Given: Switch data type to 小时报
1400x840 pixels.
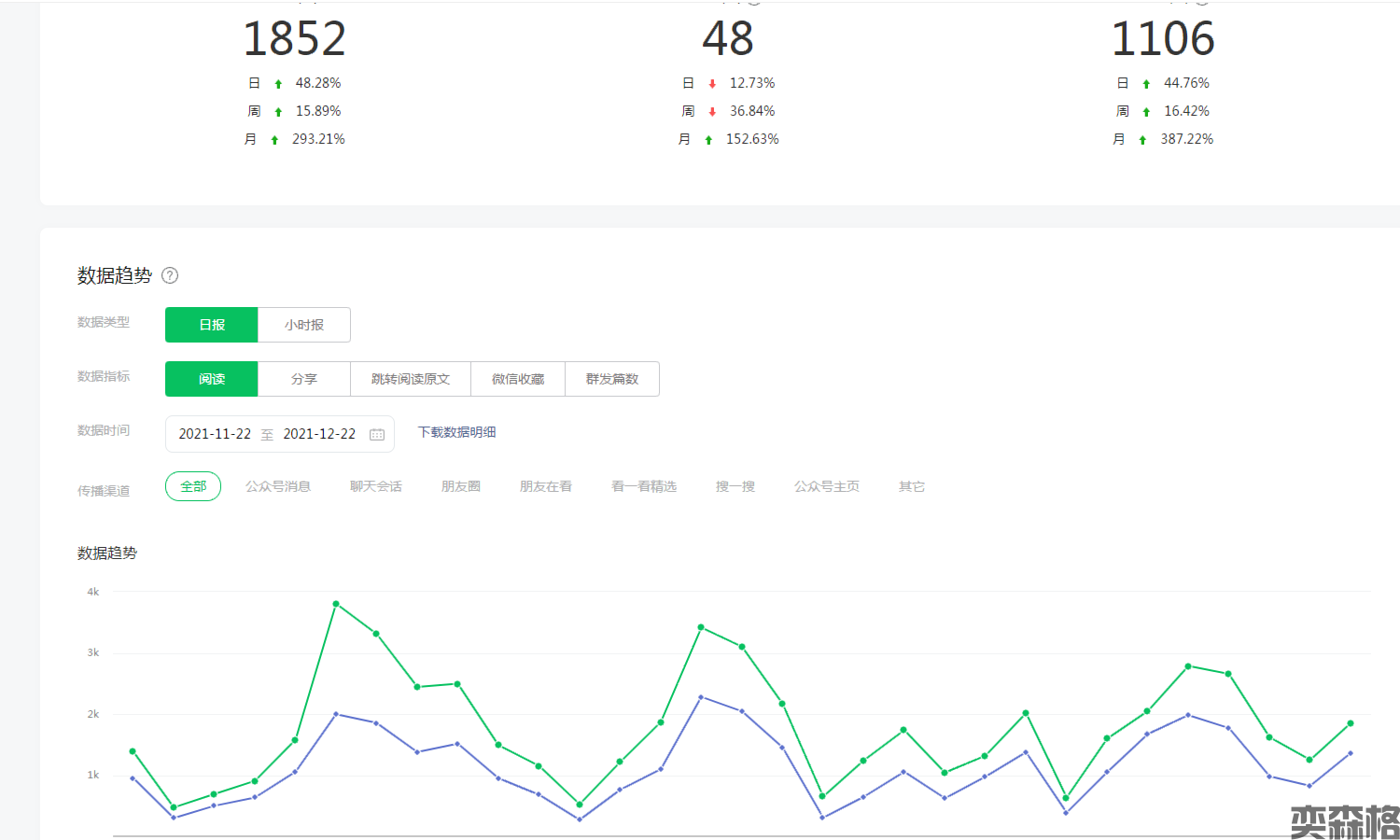Looking at the screenshot, I should [304, 325].
